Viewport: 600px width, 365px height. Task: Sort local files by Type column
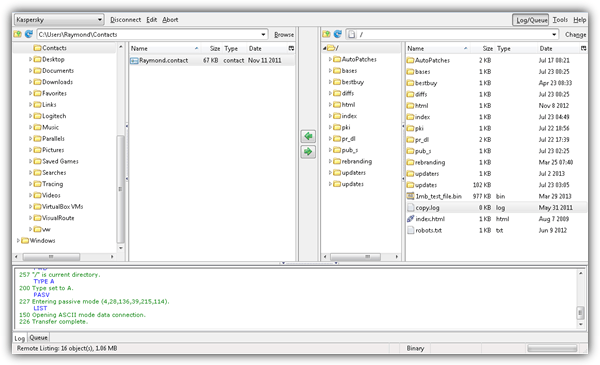click(x=234, y=49)
